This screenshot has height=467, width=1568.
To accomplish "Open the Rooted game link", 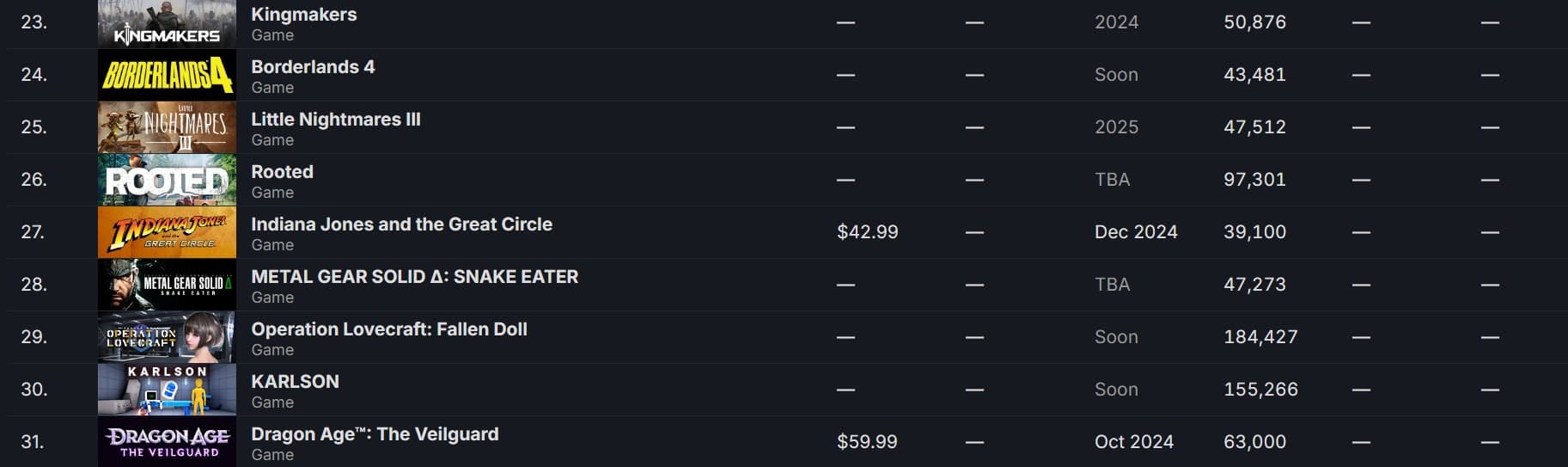I will pos(282,172).
